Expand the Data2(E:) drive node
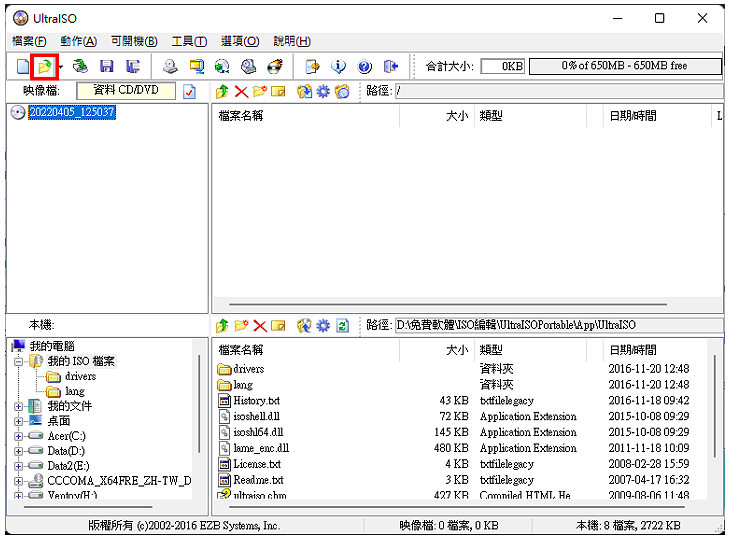Viewport: 736px width, 542px height. point(18,466)
